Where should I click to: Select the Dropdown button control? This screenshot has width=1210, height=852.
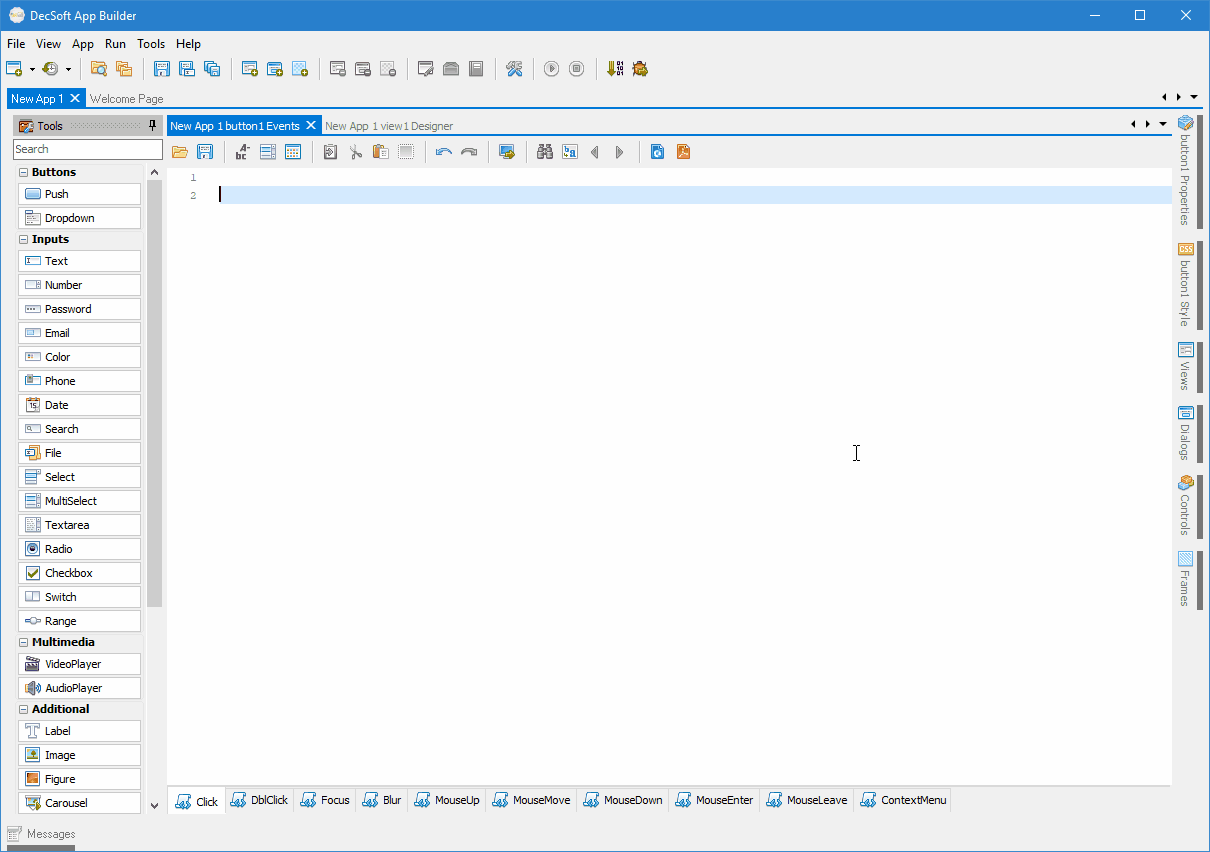(79, 218)
